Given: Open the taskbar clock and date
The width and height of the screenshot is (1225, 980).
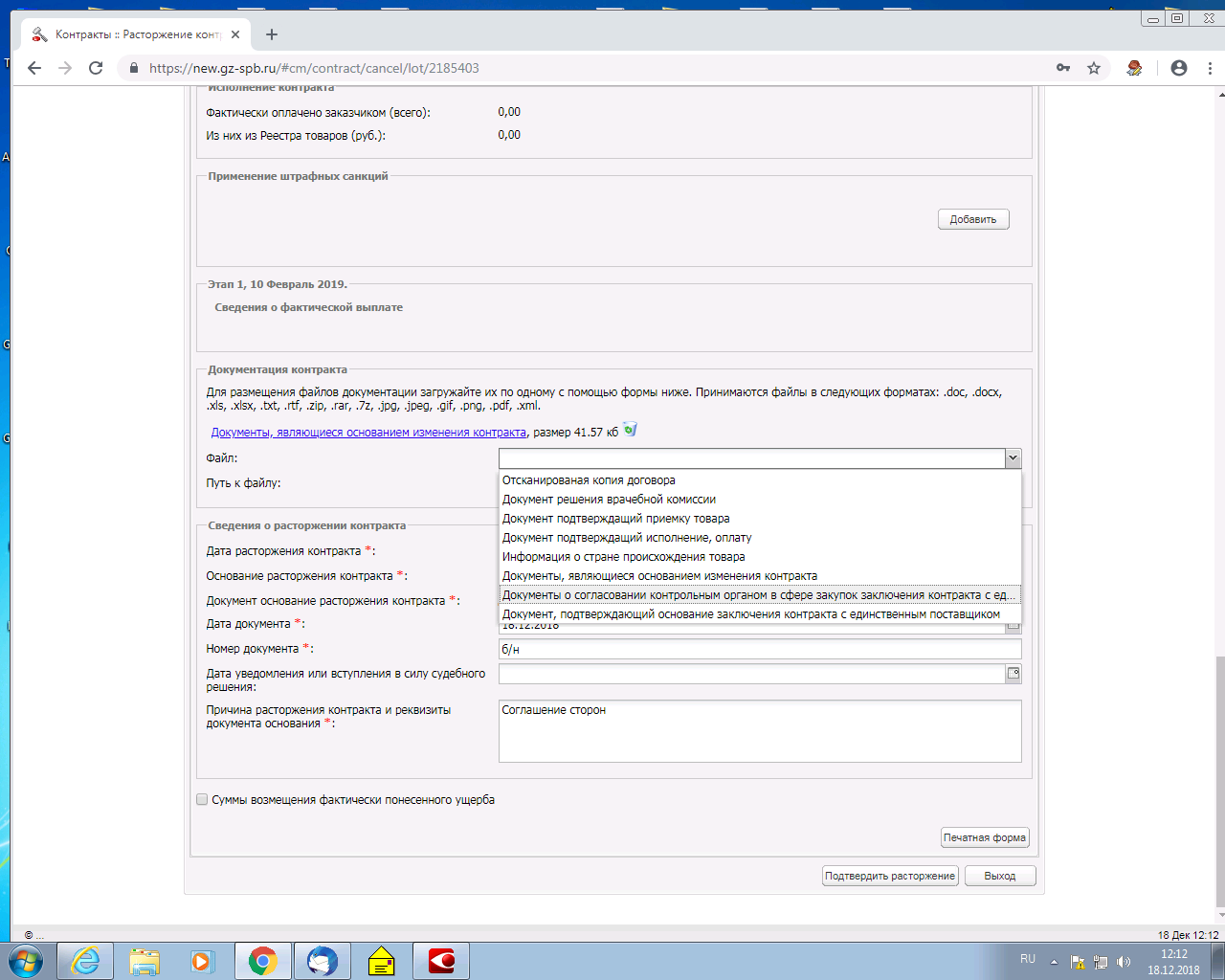Looking at the screenshot, I should [x=1173, y=962].
